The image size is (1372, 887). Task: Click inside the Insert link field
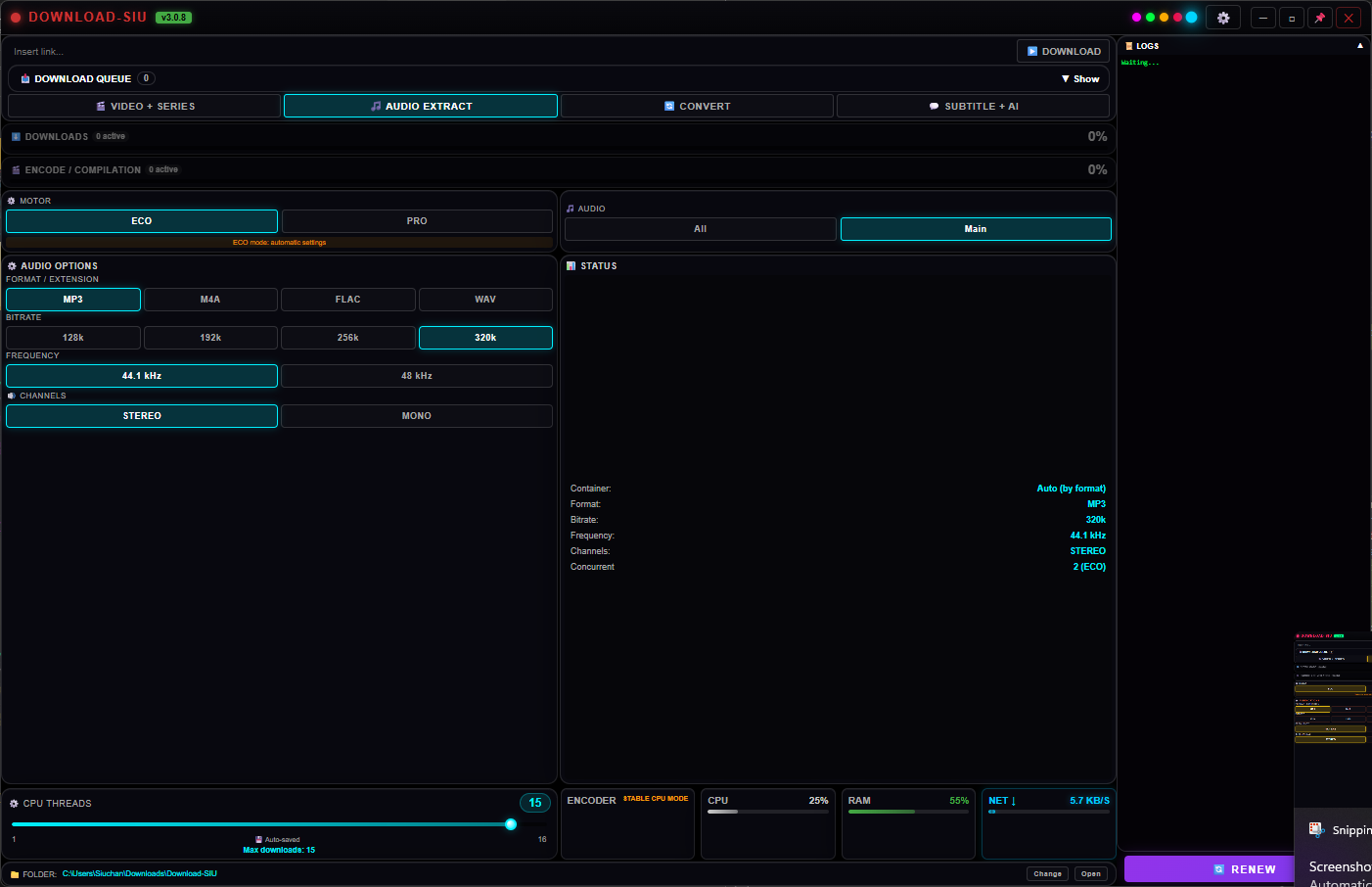(x=509, y=52)
